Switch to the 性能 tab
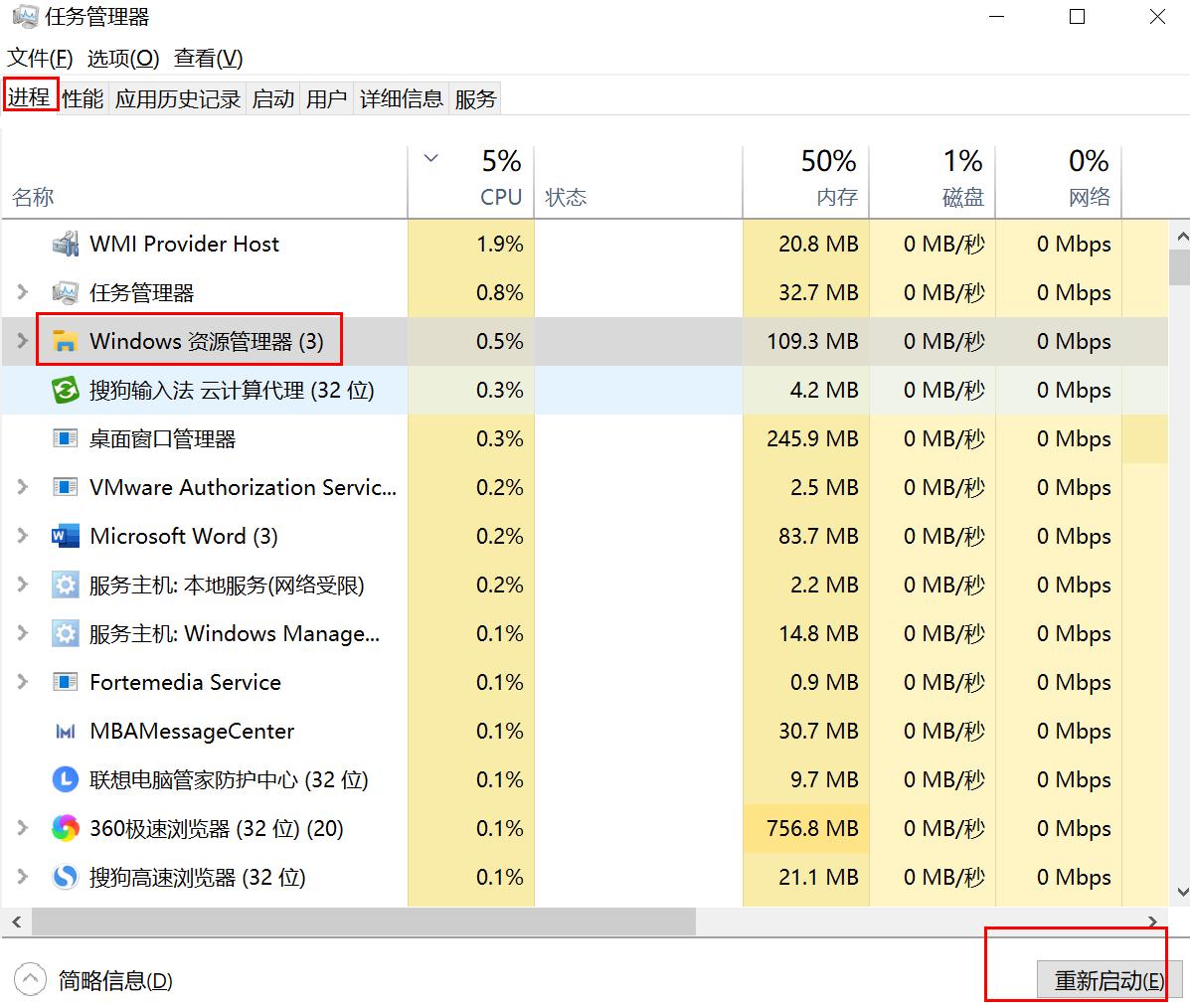Screen dimensions: 1190x1008 click(83, 97)
